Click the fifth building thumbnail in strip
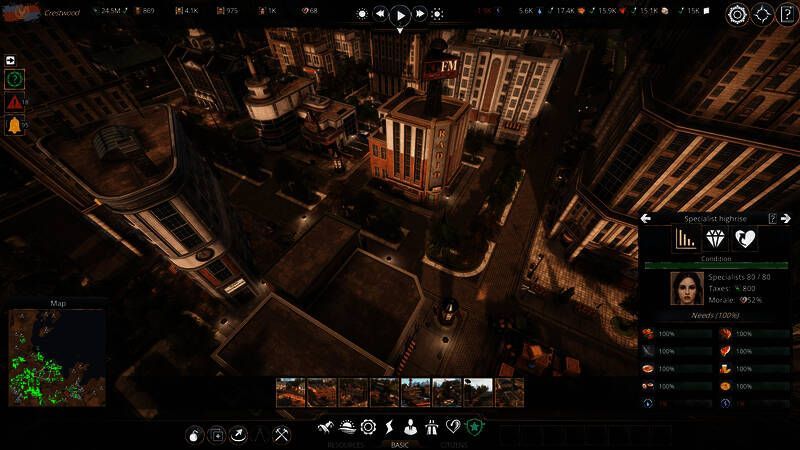Viewport: 800px width, 450px height. (415, 392)
